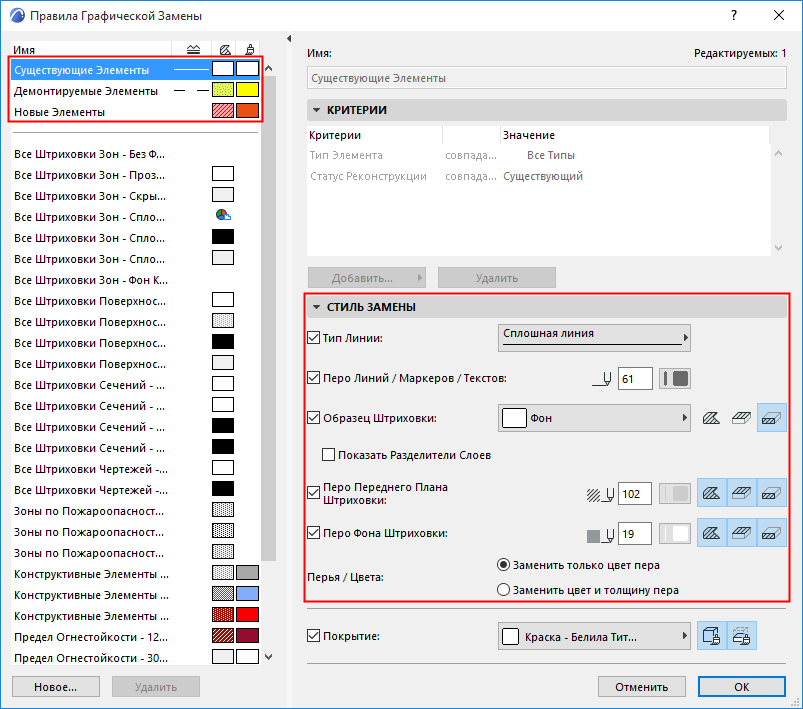Image resolution: width=803 pixels, height=709 pixels.
Task: Click the background pen color swatch beside 19
Action: click(674, 534)
